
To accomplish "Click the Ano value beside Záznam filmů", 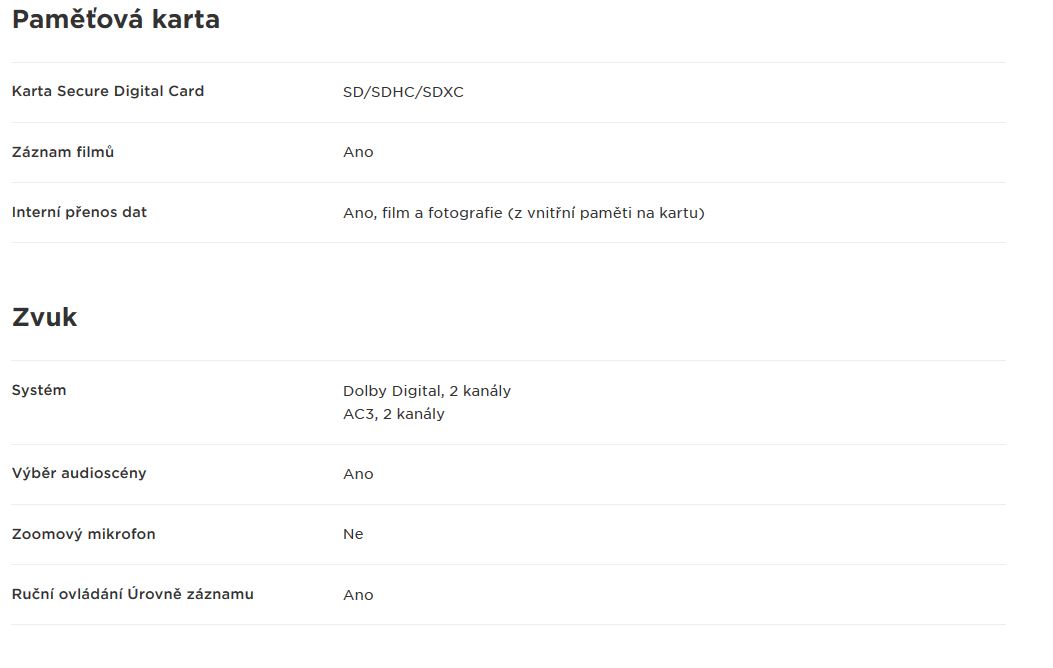I will [358, 152].
